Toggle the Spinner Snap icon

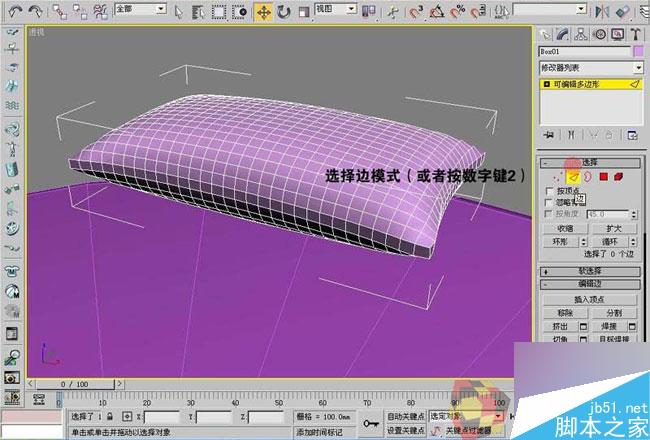478,12
